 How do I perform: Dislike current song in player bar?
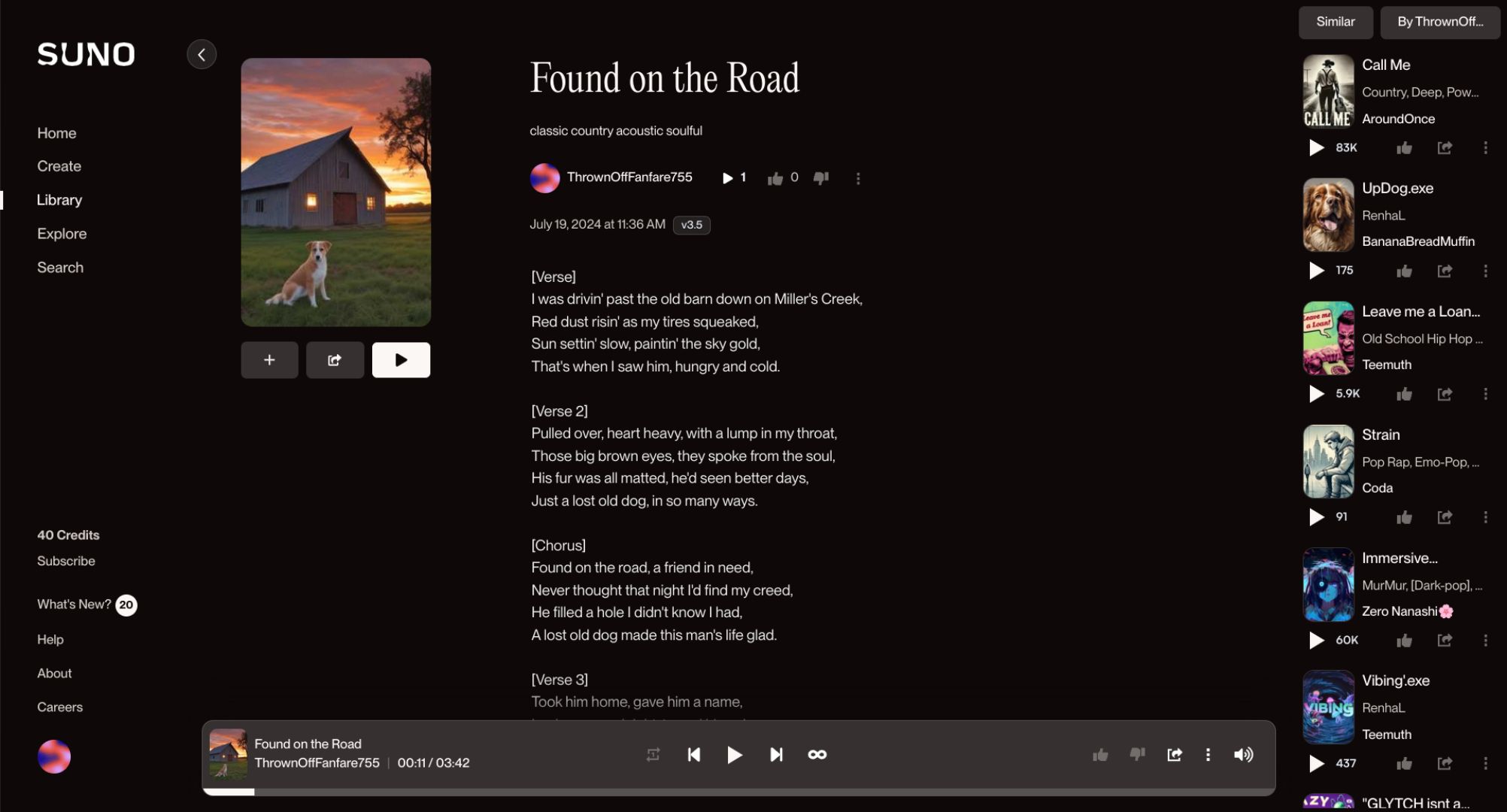click(1138, 755)
